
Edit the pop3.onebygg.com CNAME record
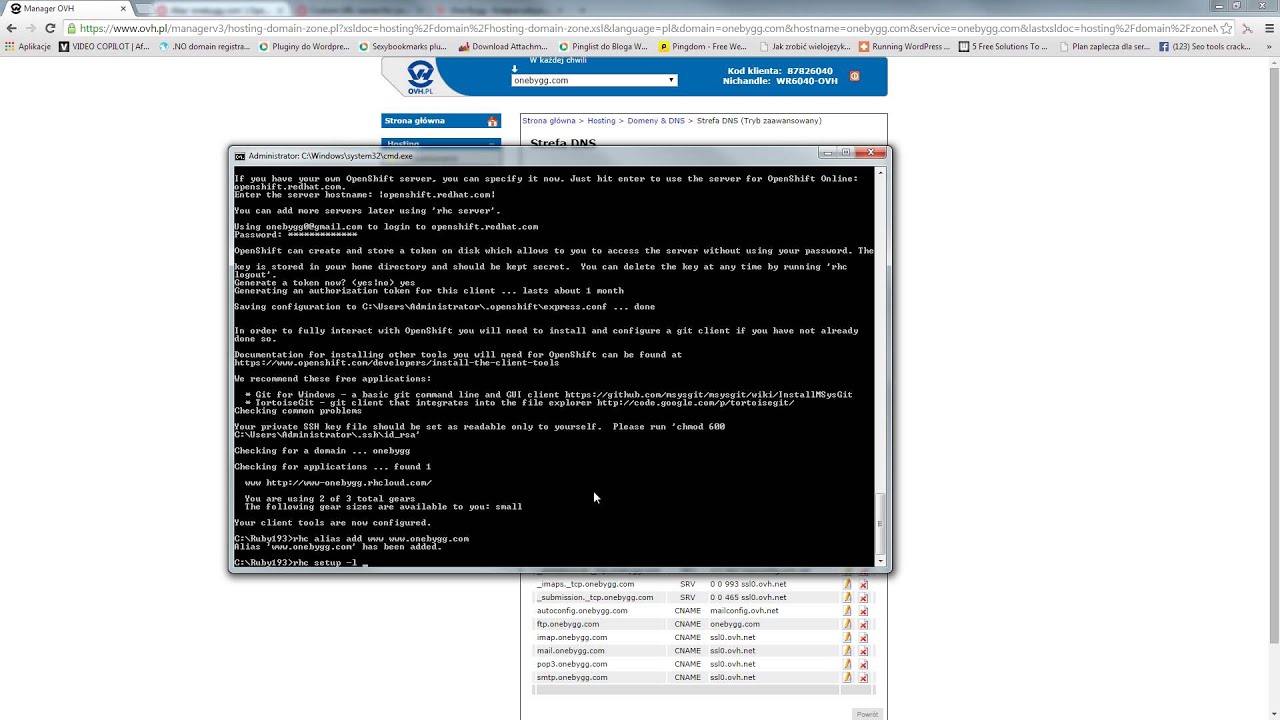[x=847, y=664]
